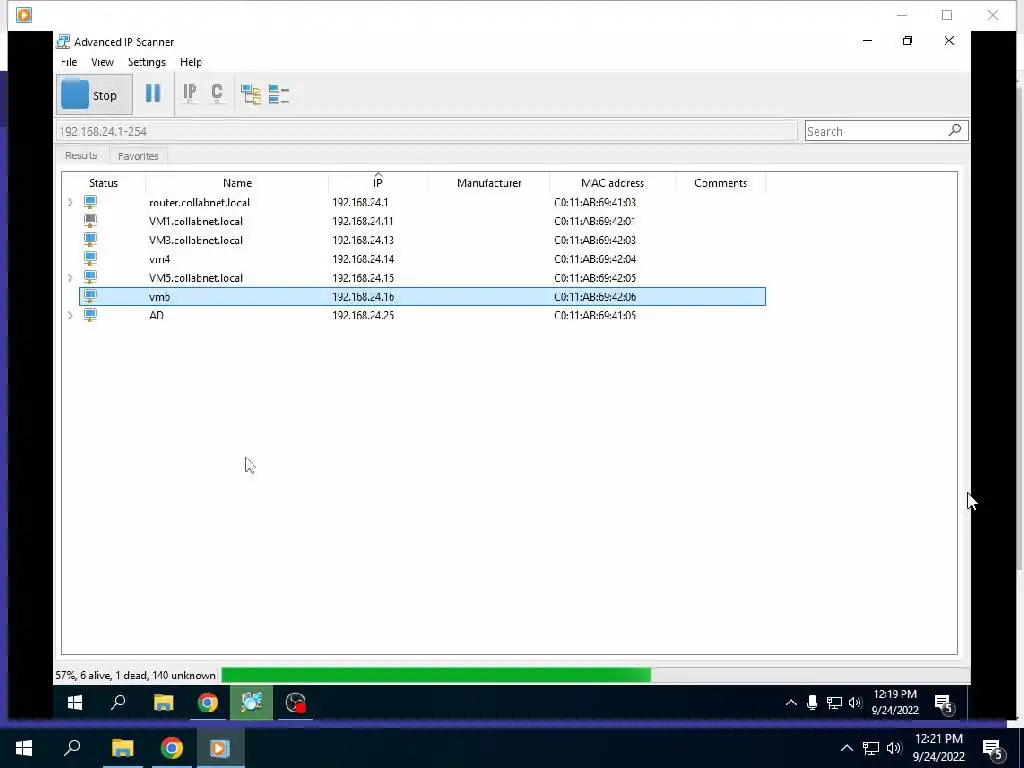Expand the VM5.collabnet.local row
1024x768 pixels.
(x=70, y=278)
